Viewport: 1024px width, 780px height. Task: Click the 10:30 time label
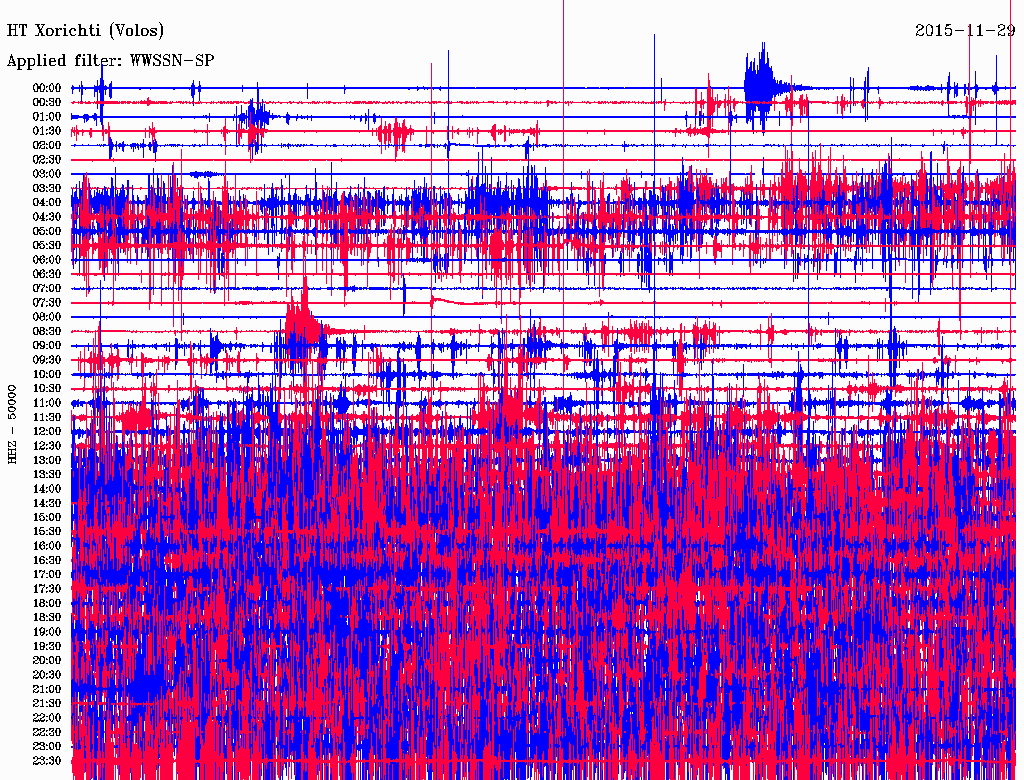pyautogui.click(x=47, y=389)
